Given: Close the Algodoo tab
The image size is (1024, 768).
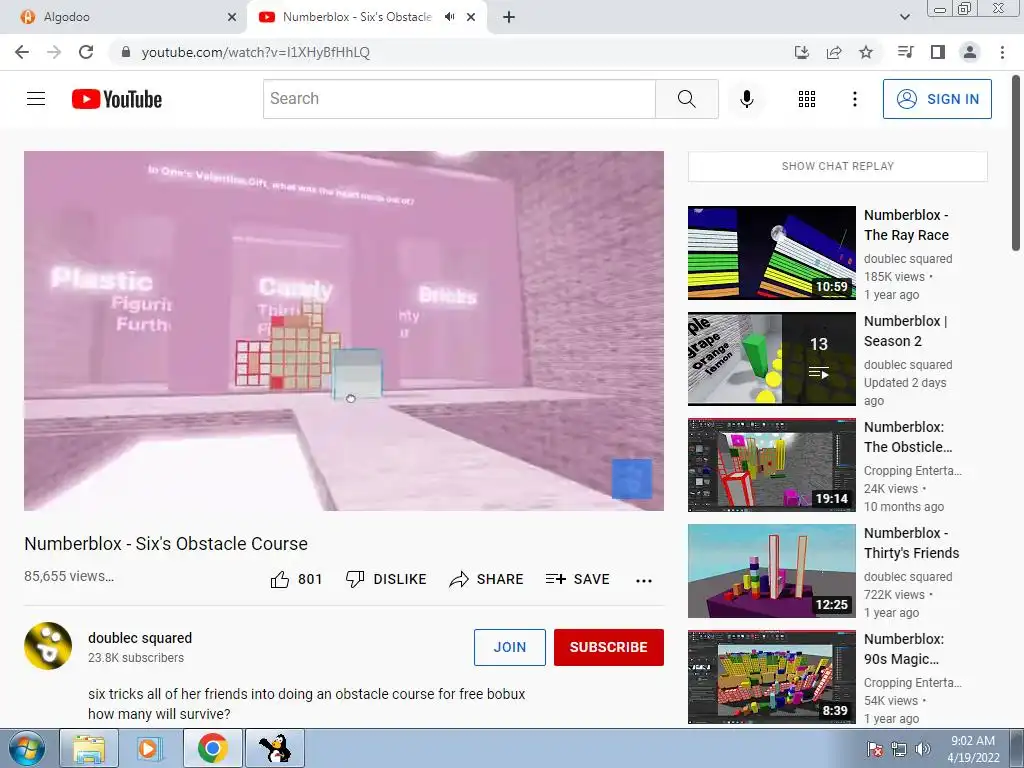Looking at the screenshot, I should (232, 17).
